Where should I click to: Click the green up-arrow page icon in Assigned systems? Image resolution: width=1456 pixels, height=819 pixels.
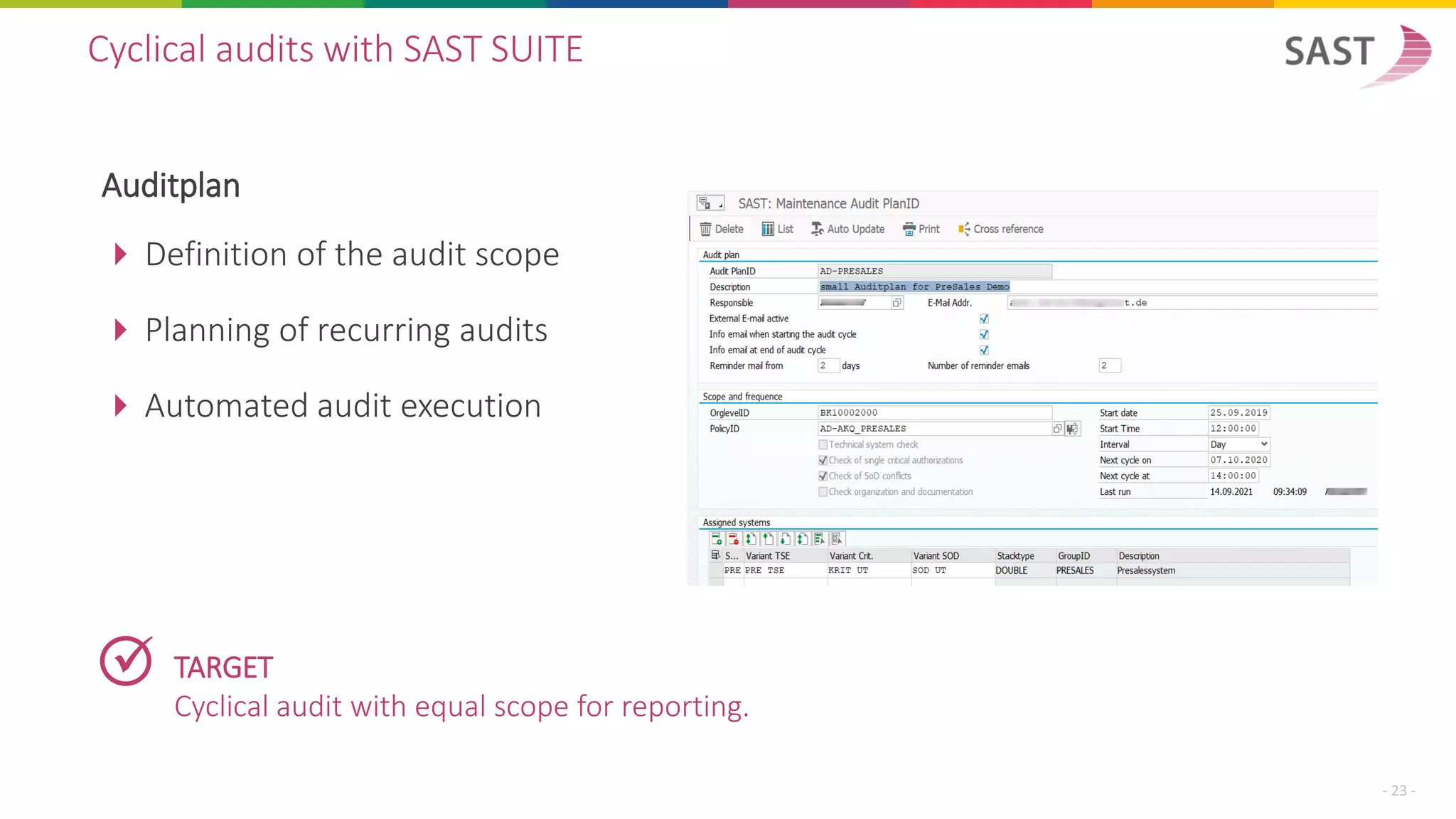(x=768, y=539)
